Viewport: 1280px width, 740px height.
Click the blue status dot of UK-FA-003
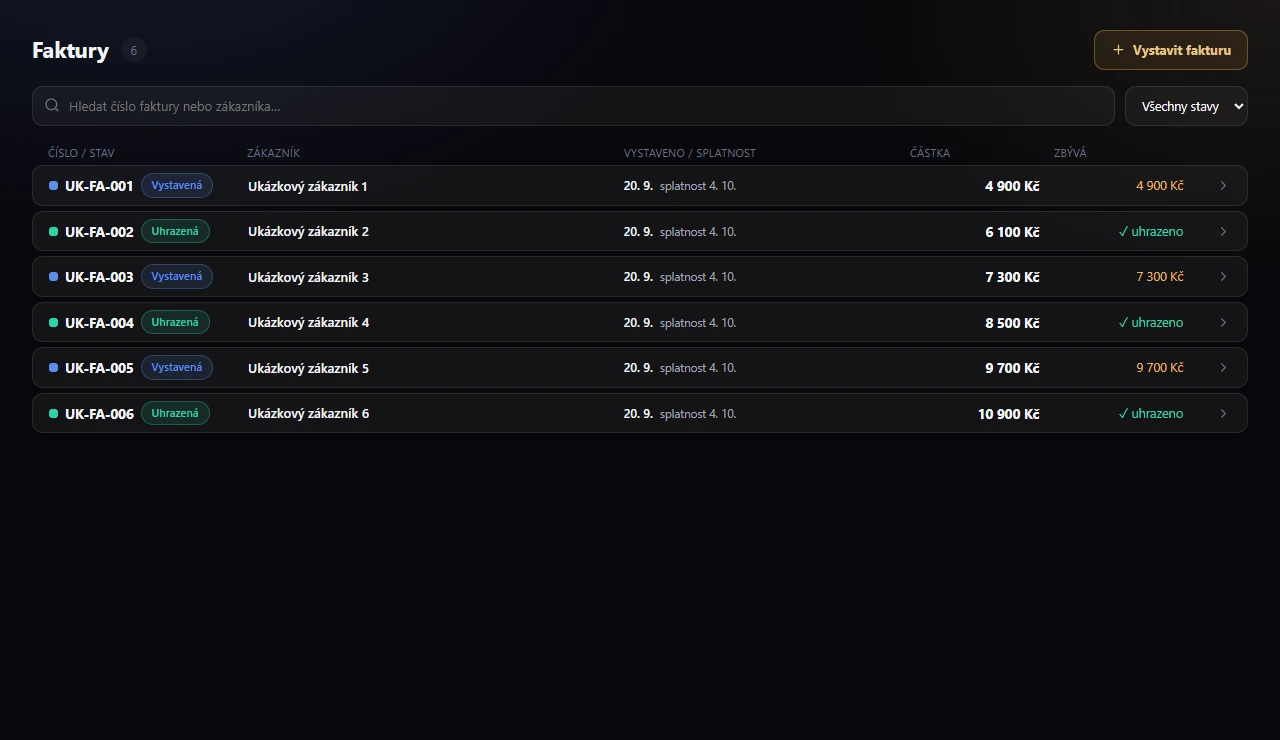[53, 277]
